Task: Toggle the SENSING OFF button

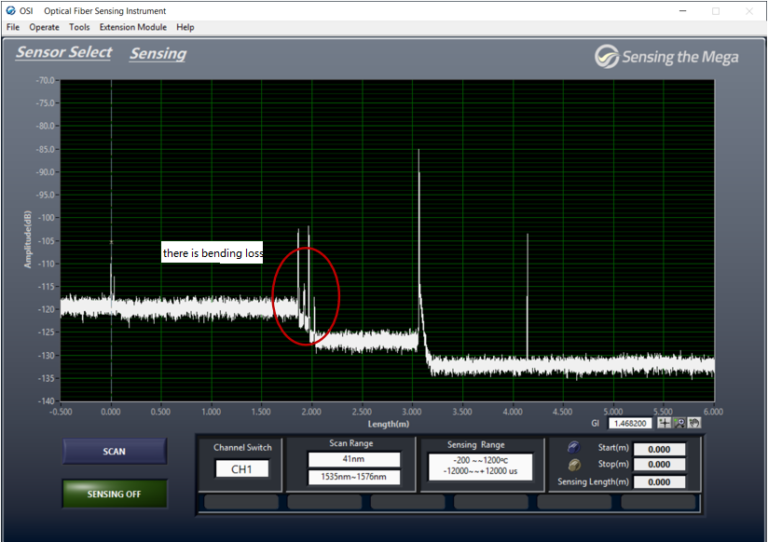Action: 115,493
